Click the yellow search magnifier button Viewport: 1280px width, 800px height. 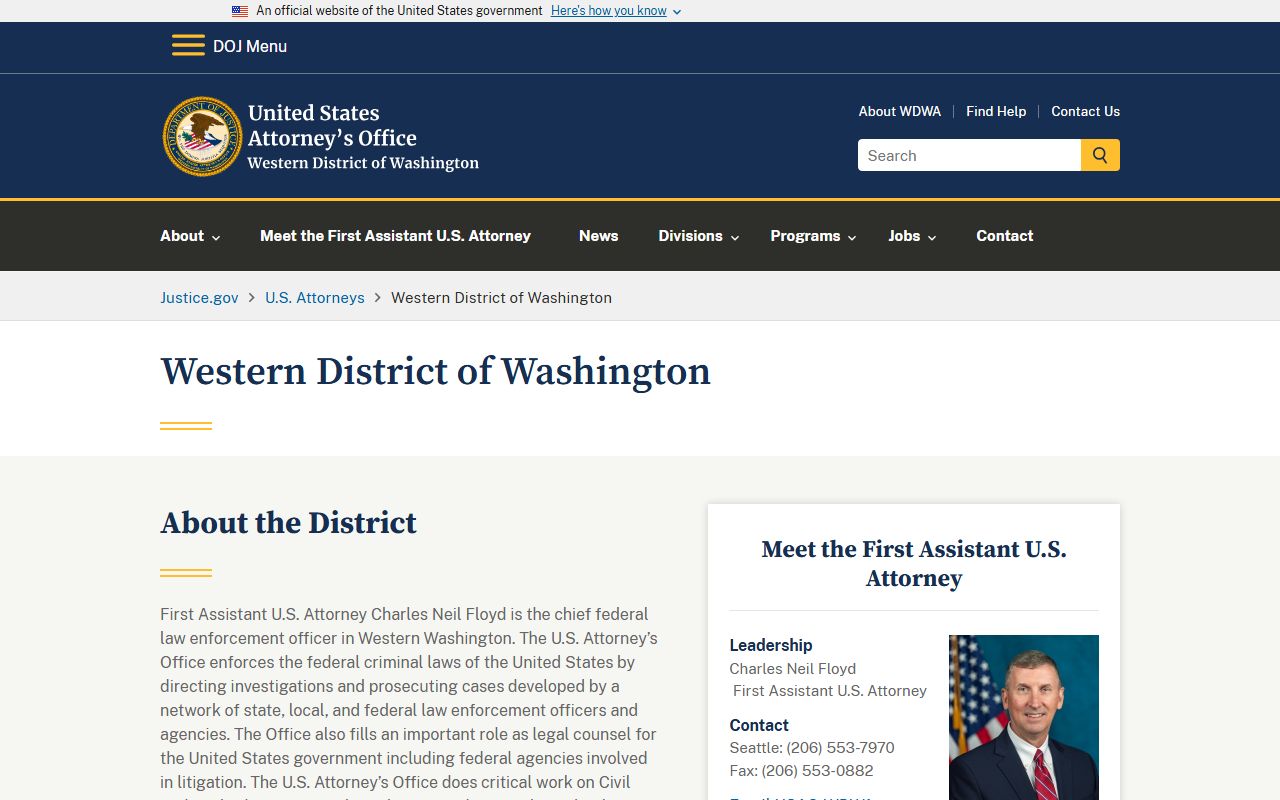1100,155
